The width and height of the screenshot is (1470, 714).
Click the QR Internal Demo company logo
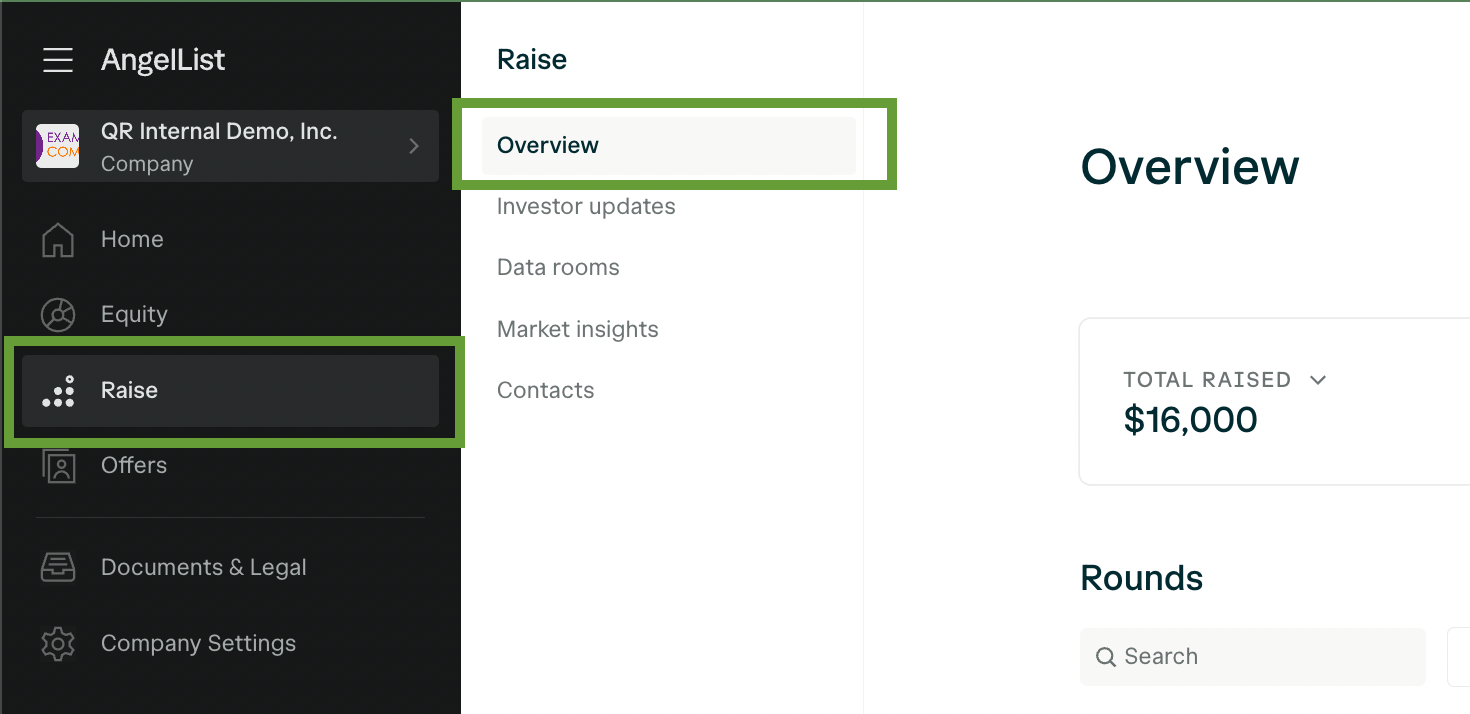(x=58, y=146)
